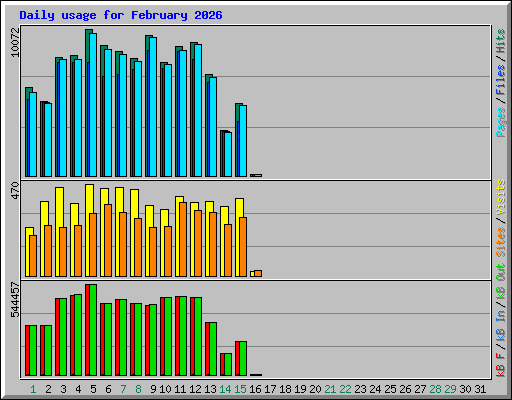Click day 4 on the date axis
The image size is (512, 400).
[x=78, y=389]
